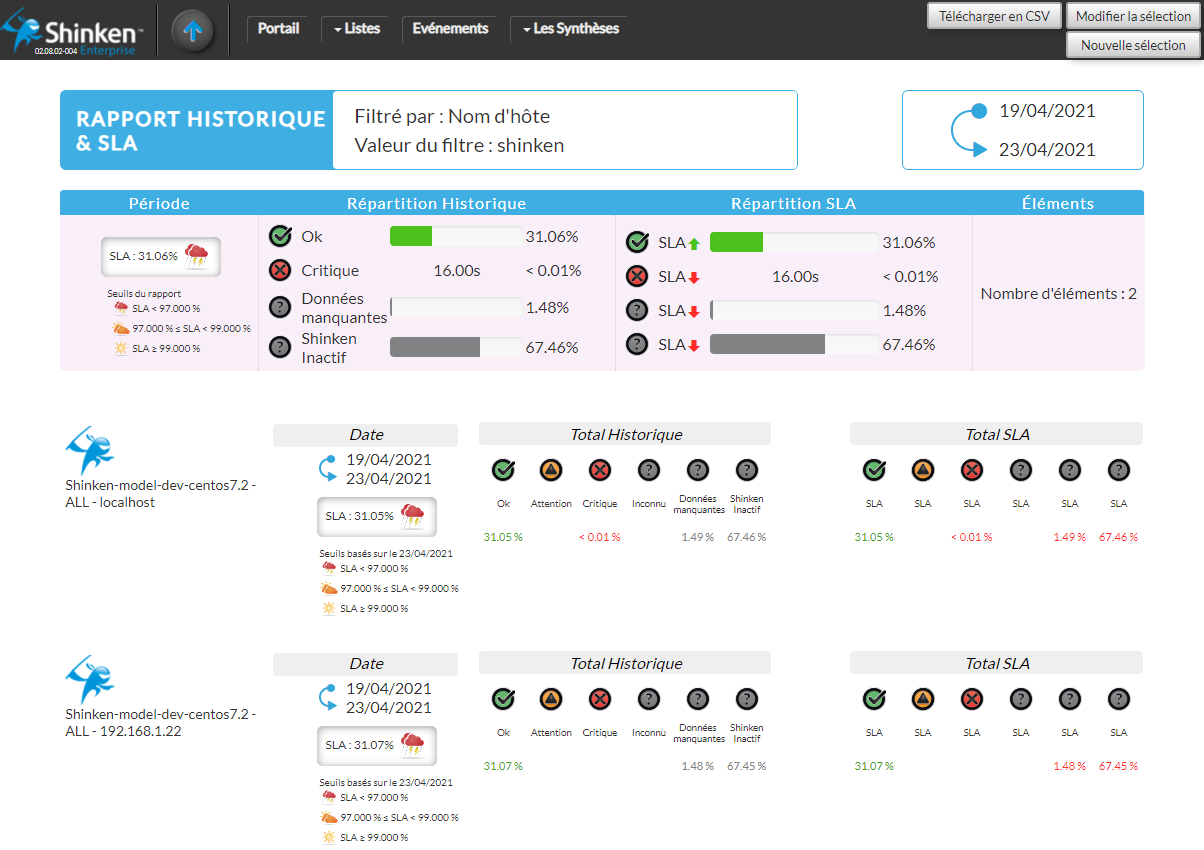1204x850 pixels.
Task: Click the Shinken Inactif icon for 192.168.1.22
Action: [746, 699]
